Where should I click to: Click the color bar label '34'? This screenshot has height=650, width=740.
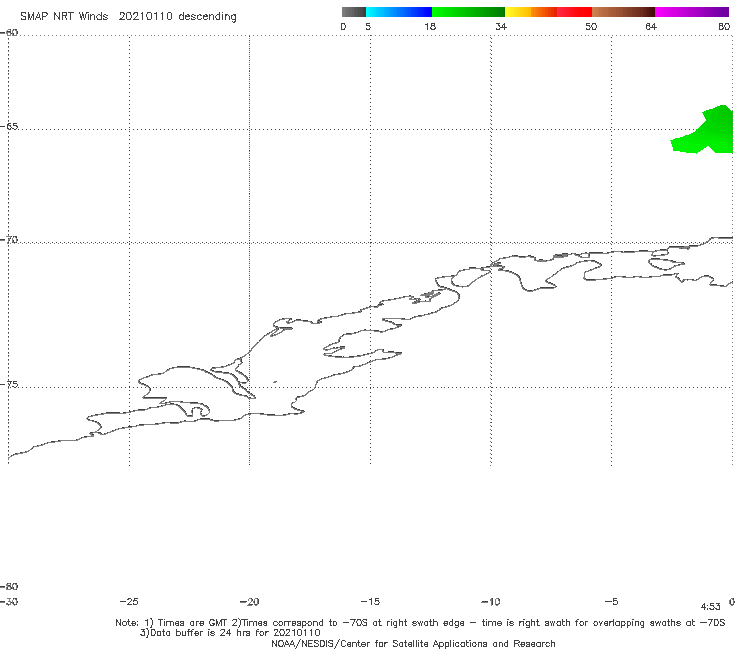(x=501, y=26)
